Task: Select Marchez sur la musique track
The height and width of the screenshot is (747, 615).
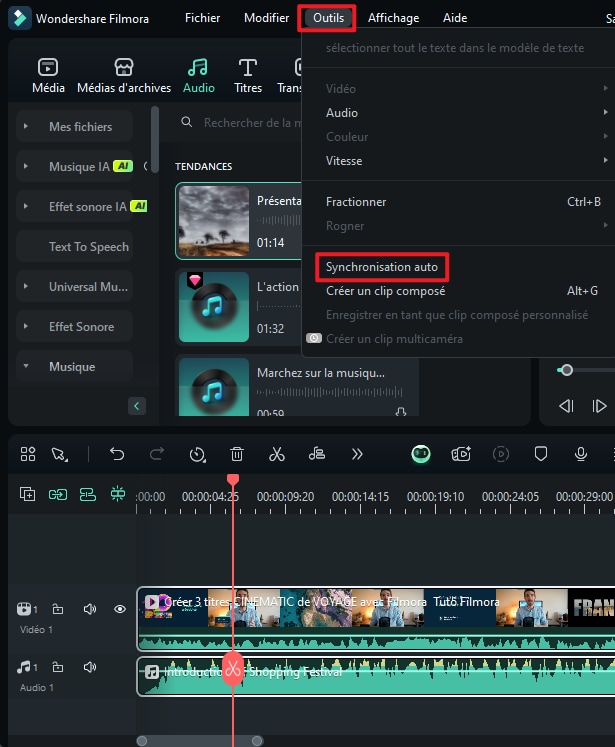Action: click(x=297, y=387)
